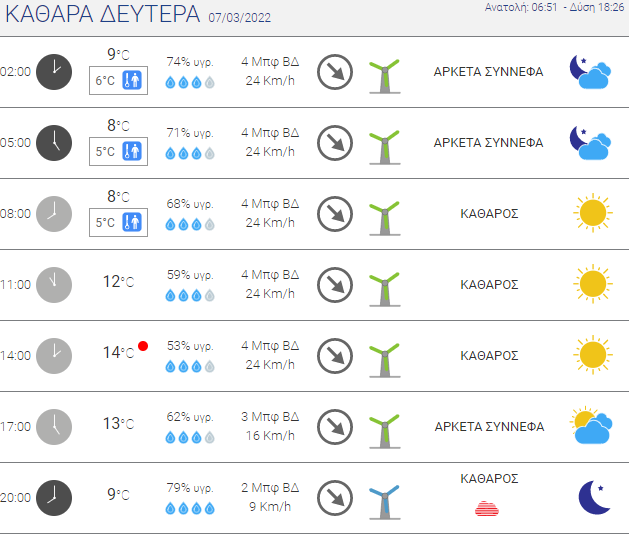Click the blue wind turbine icon at 20:00
Screen dimensions: 634x546
[385, 502]
